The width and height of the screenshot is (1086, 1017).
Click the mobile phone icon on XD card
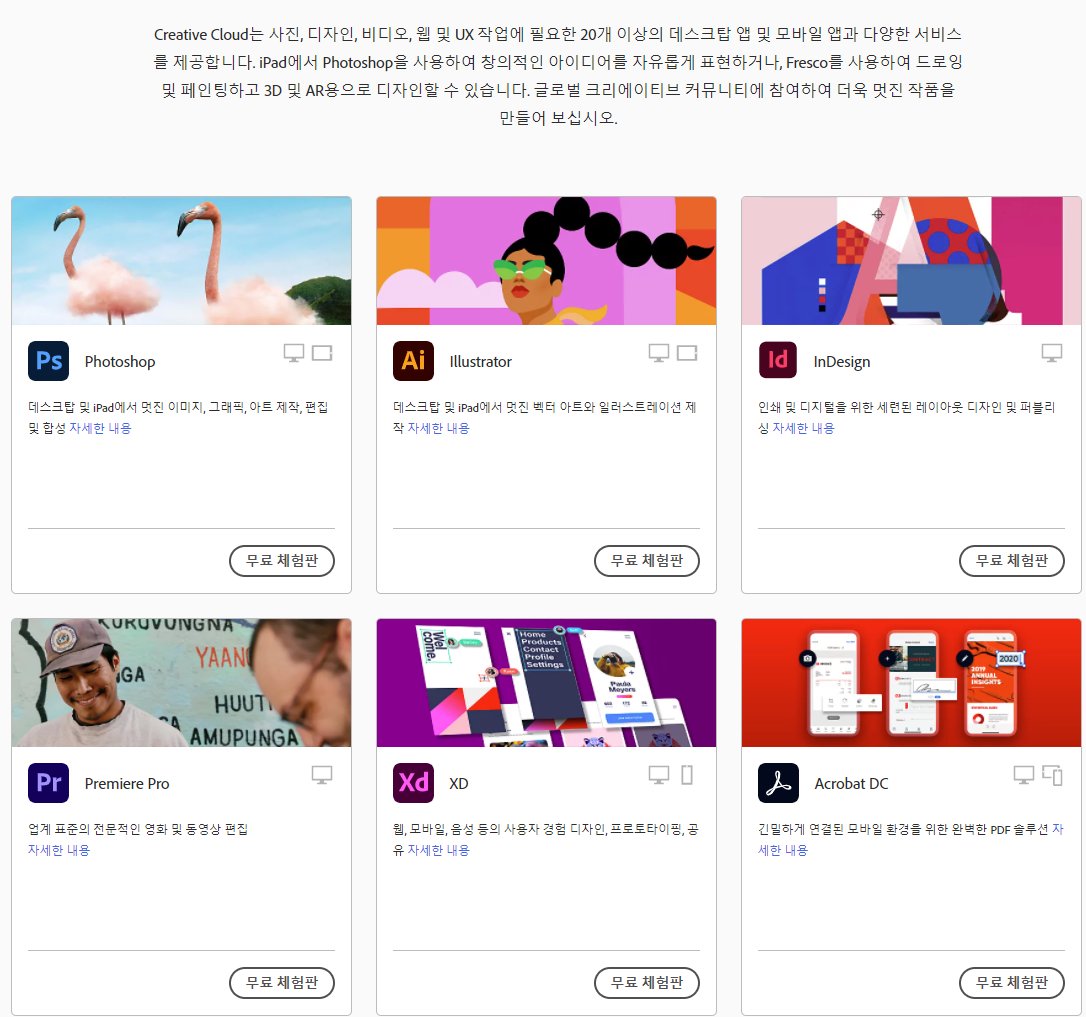[x=687, y=775]
